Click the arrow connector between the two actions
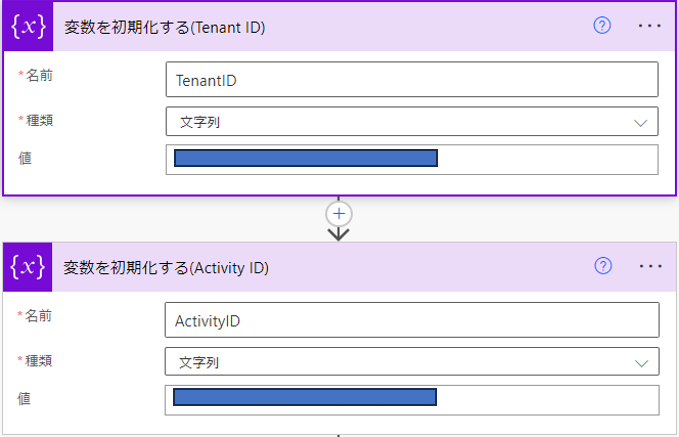Screen dimensions: 679x437 pyautogui.click(x=339, y=234)
